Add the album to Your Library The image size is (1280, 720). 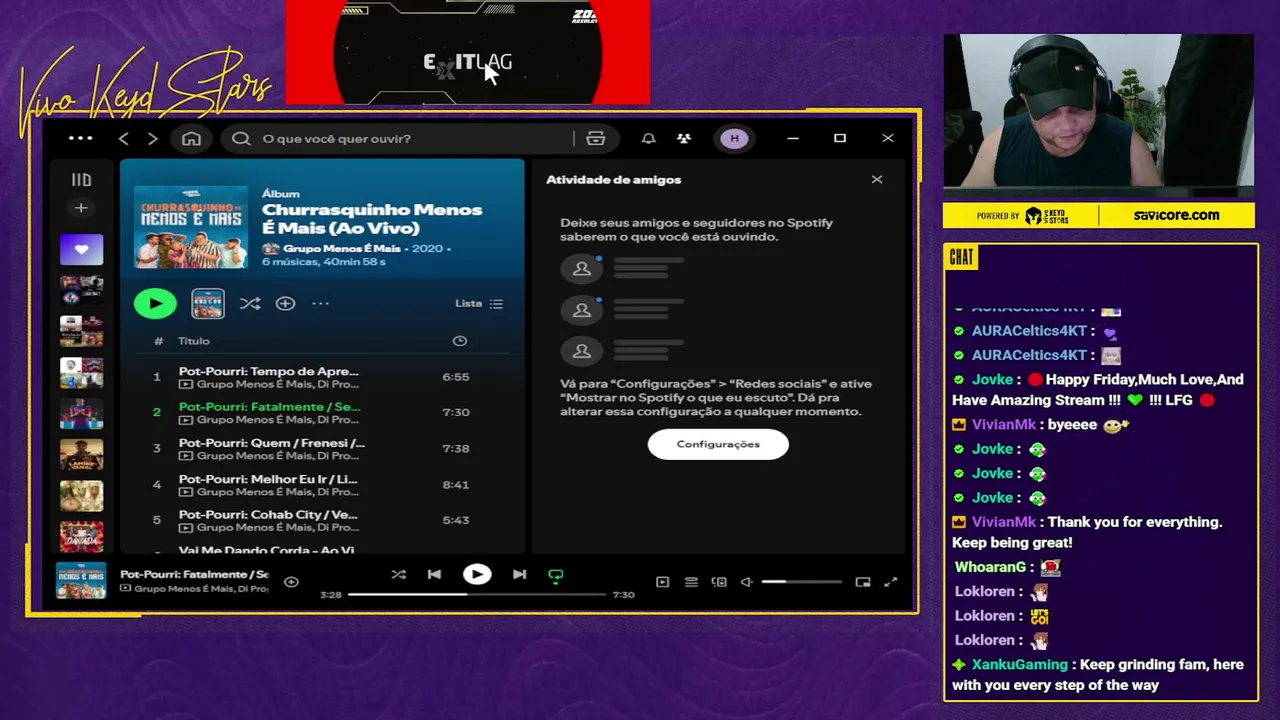(x=285, y=303)
